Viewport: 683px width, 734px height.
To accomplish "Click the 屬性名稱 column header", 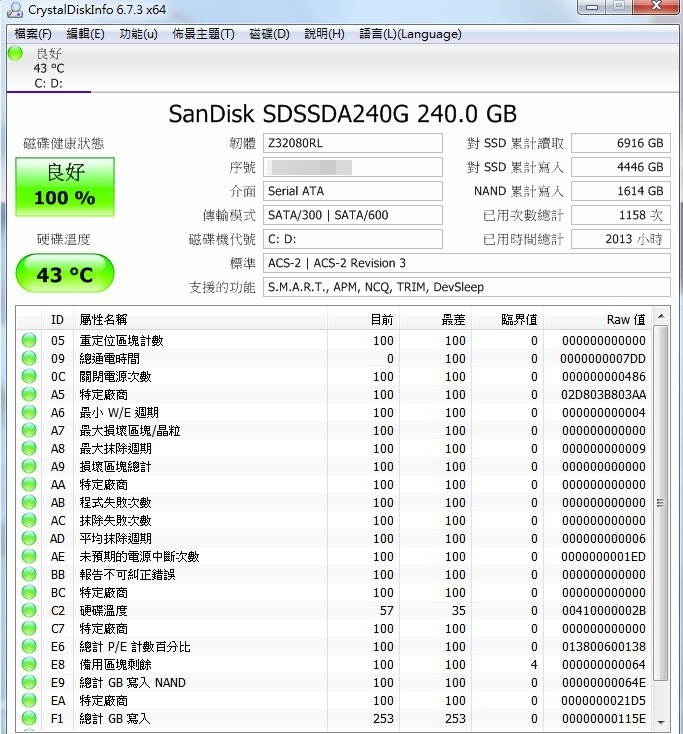I will [x=200, y=320].
